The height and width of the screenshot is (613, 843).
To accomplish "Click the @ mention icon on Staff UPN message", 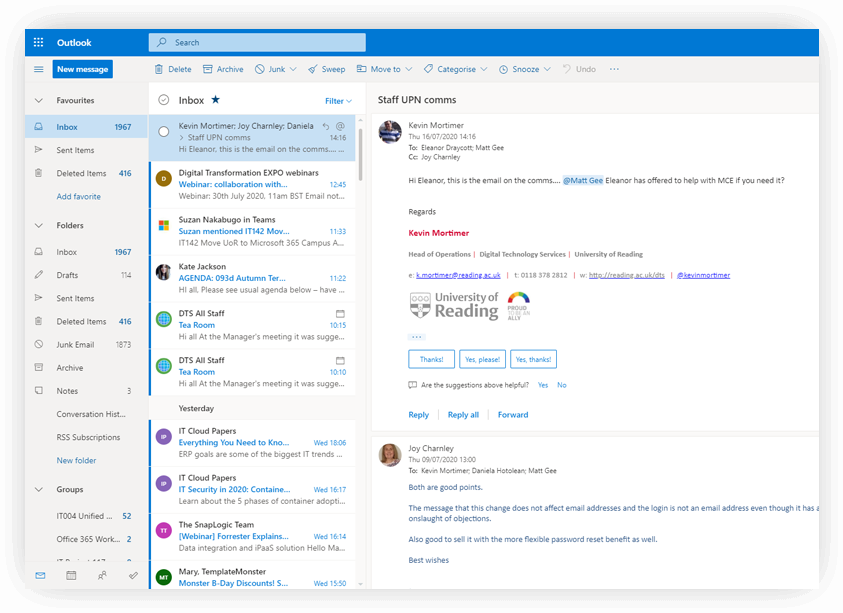I will (x=340, y=126).
